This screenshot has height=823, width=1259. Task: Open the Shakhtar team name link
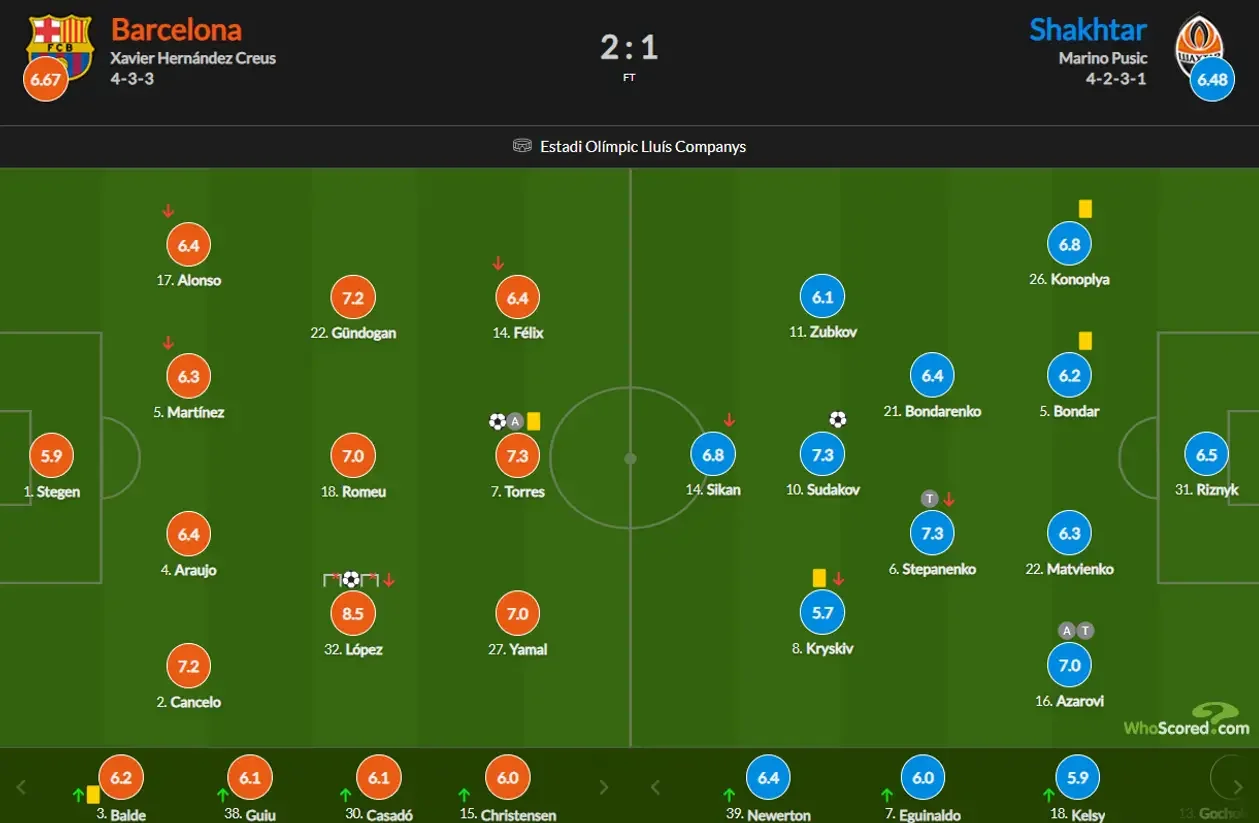coord(1088,29)
